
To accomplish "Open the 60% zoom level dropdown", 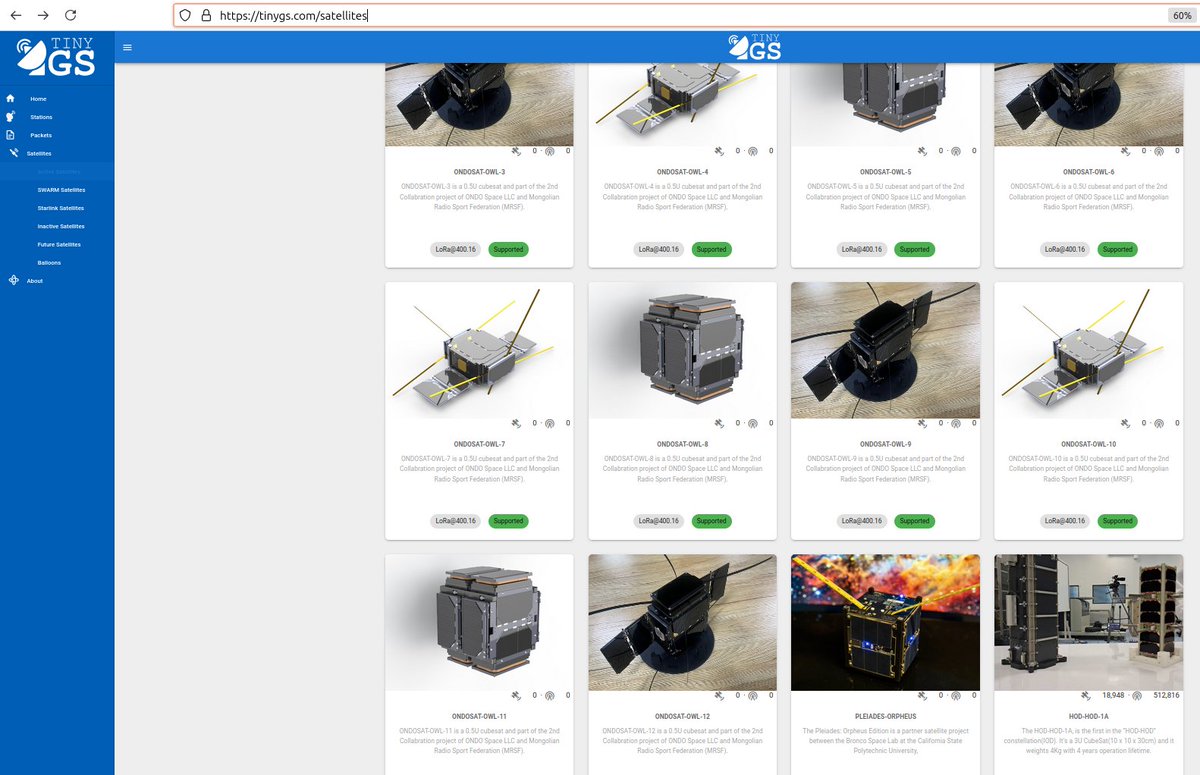I will [x=1182, y=15].
